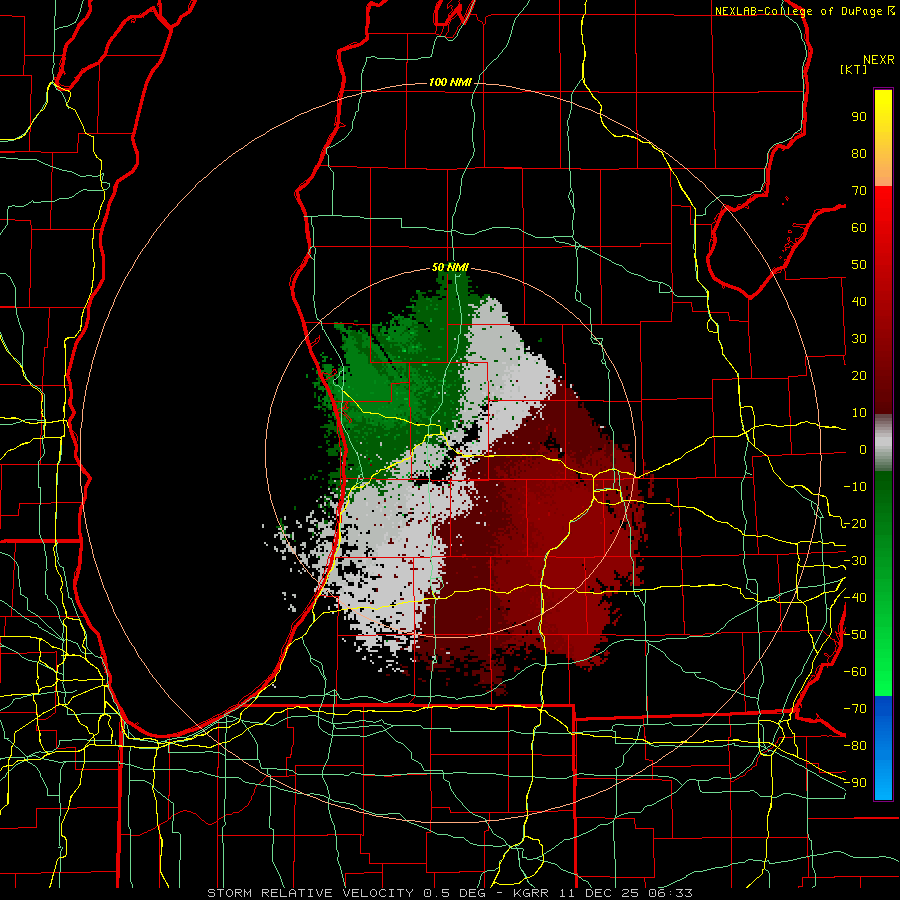Screen dimensions: 900x900
Task: Click the -30 scale value
Action: click(x=855, y=561)
